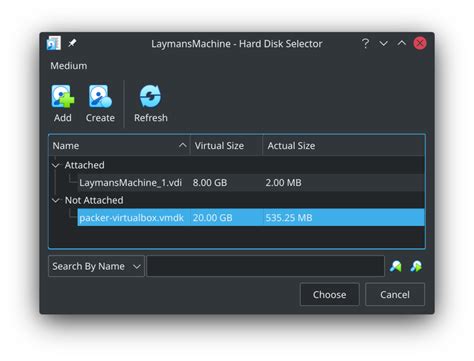The image size is (474, 361).
Task: Collapse the Not Attached group
Action: click(56, 200)
